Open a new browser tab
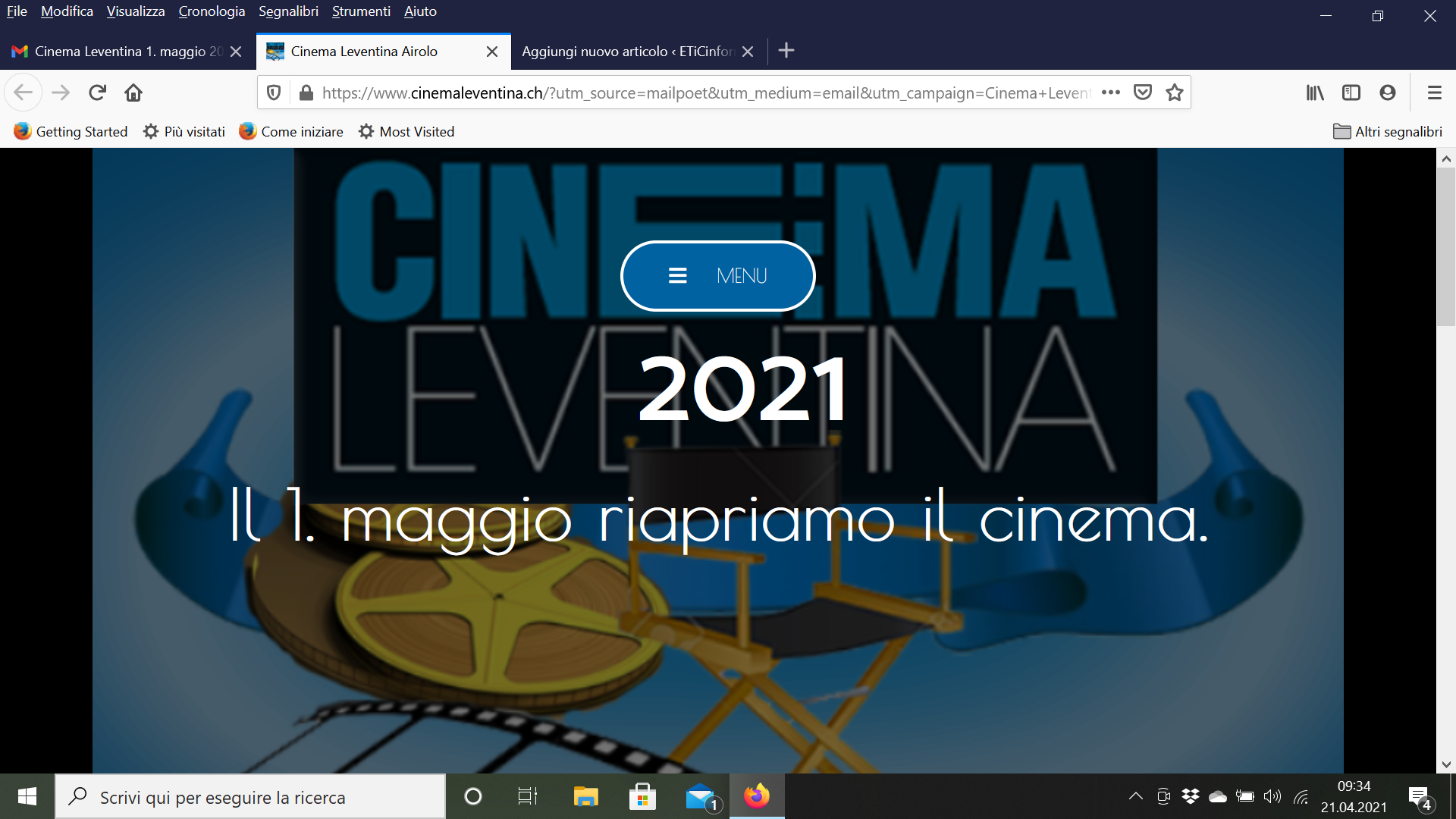This screenshot has width=1456, height=819. (x=786, y=51)
